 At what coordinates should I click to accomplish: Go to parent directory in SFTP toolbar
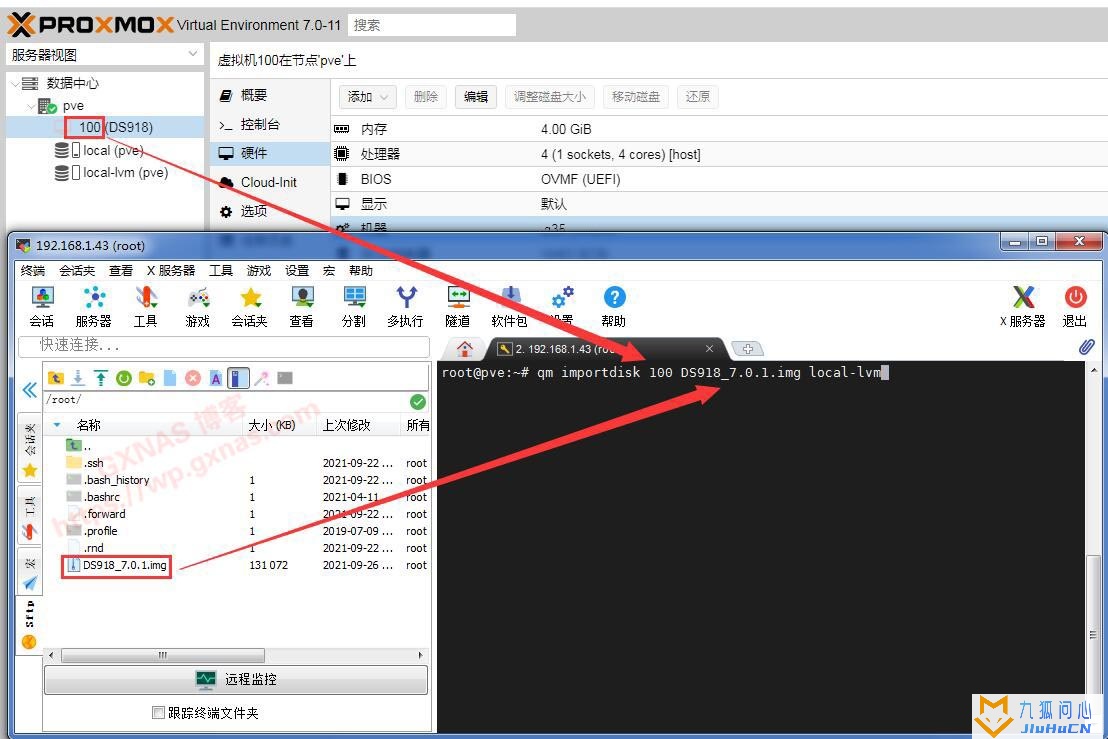click(55, 378)
